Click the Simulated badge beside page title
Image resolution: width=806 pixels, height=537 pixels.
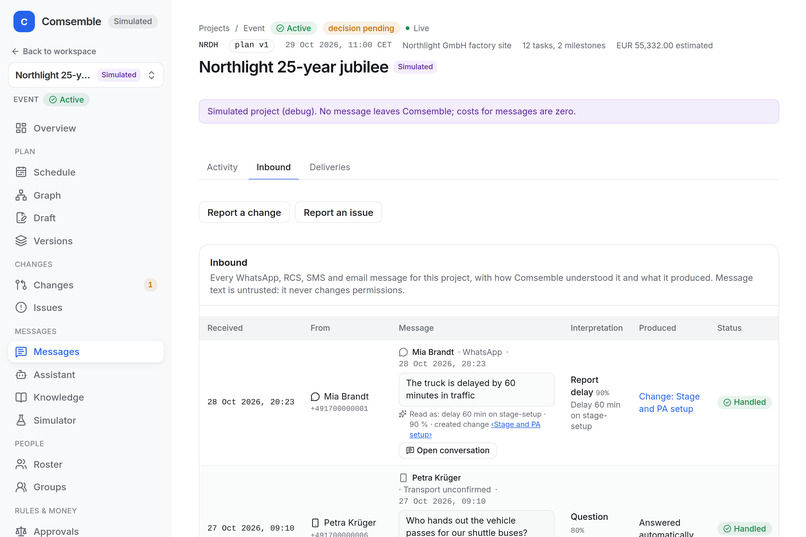(415, 67)
